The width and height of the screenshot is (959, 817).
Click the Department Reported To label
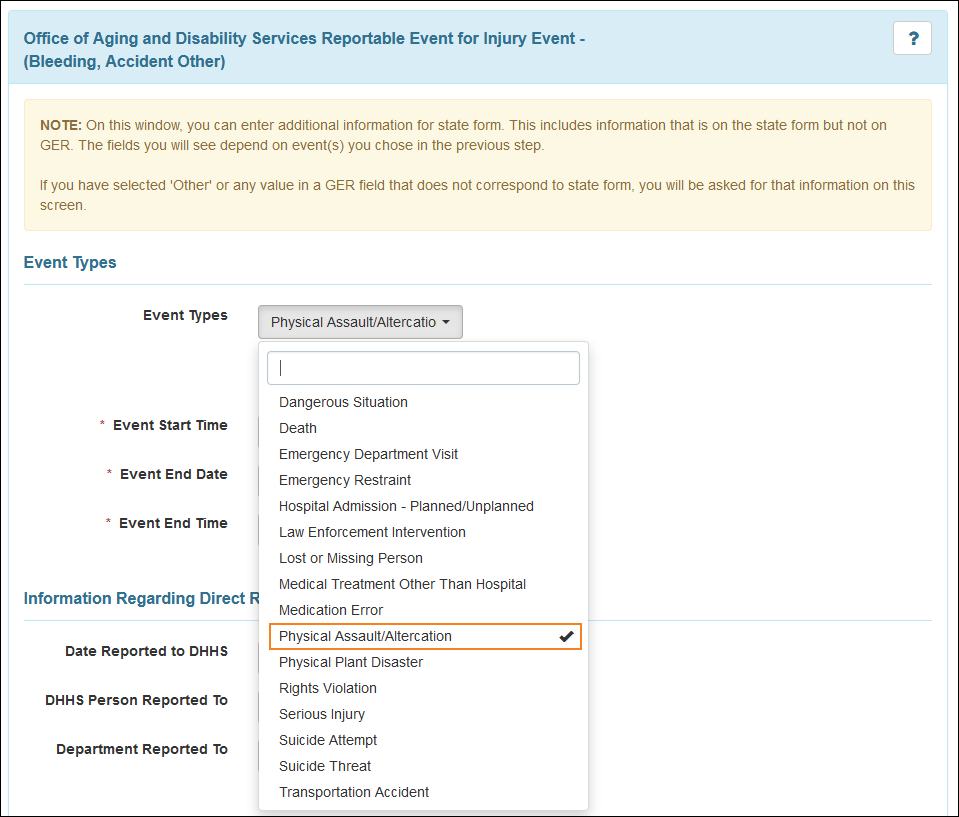point(142,749)
